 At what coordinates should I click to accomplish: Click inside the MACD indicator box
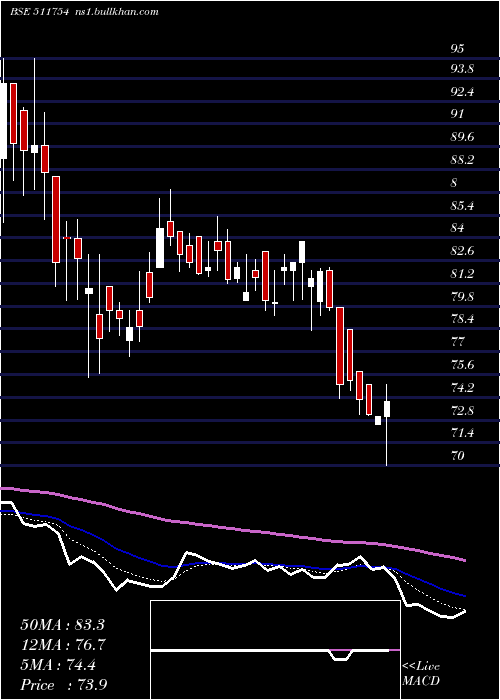tap(275, 650)
